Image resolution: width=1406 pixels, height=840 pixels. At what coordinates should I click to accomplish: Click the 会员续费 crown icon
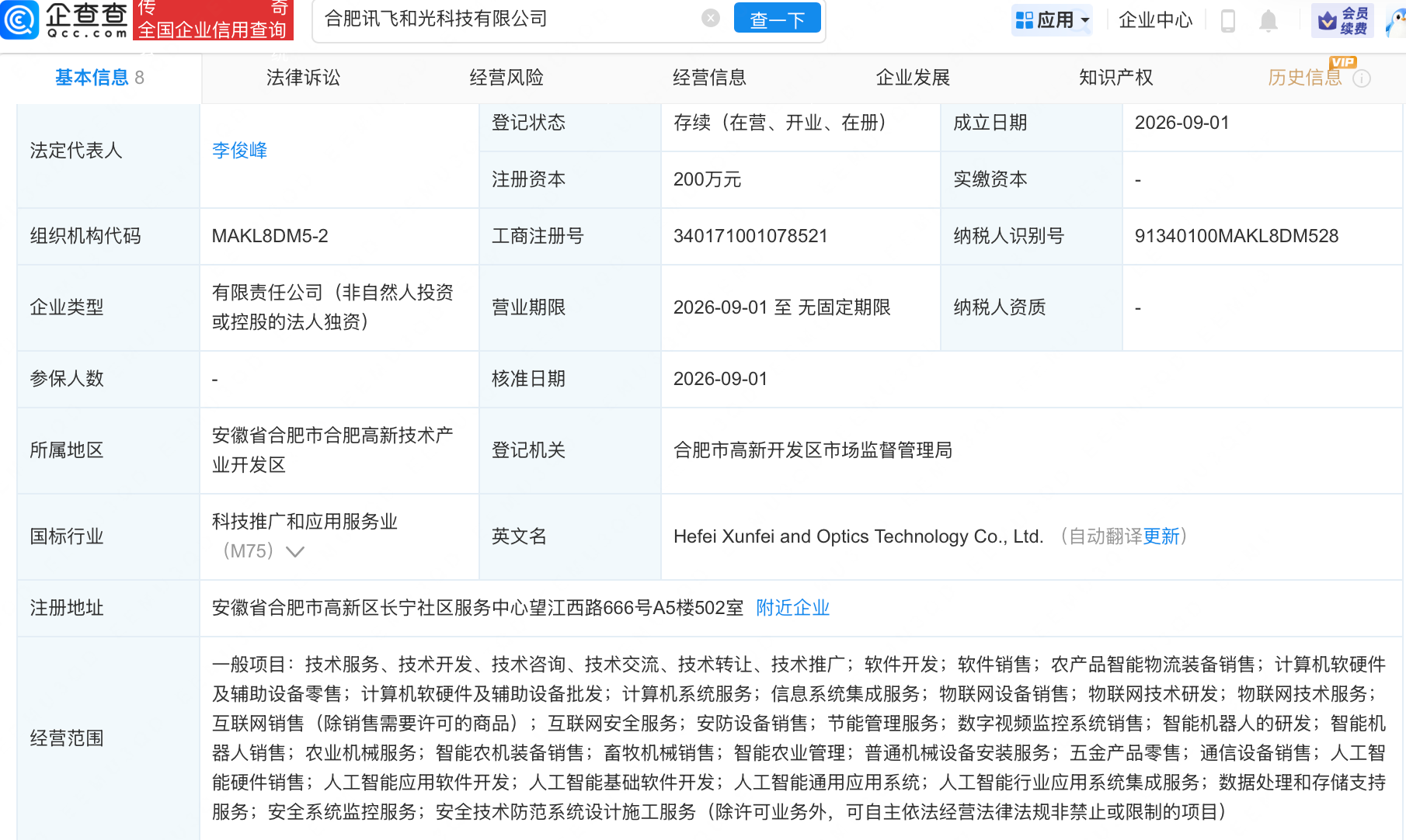click(1328, 20)
